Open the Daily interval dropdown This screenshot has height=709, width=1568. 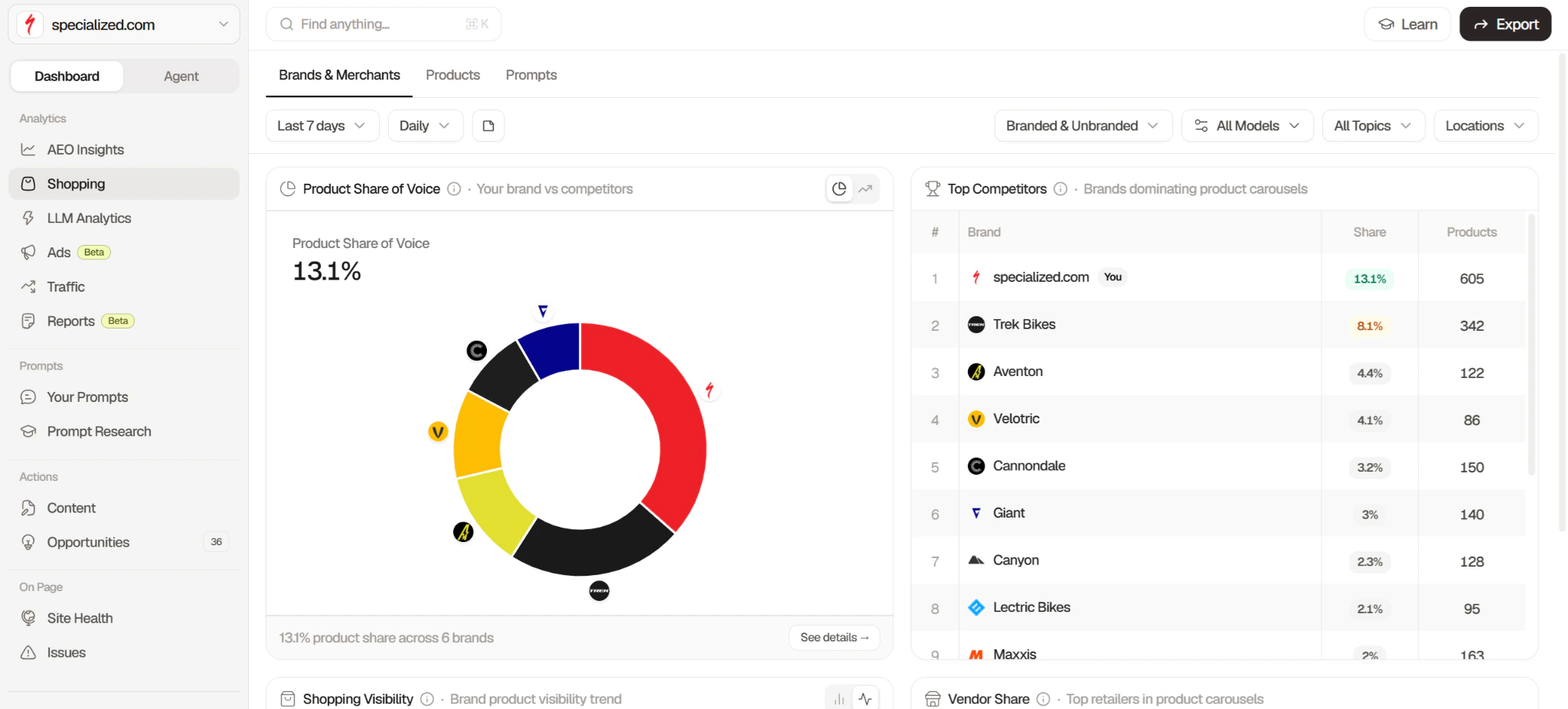(x=426, y=126)
